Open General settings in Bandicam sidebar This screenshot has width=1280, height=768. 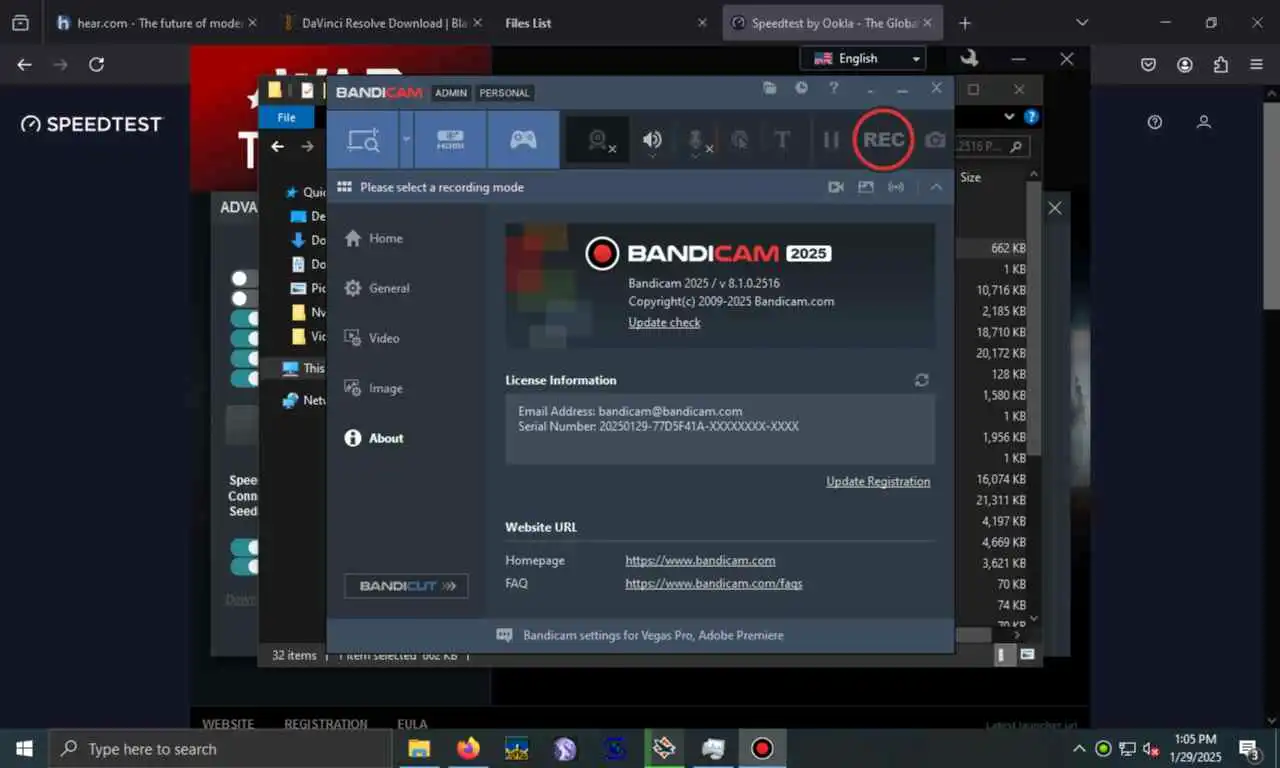[x=377, y=288]
